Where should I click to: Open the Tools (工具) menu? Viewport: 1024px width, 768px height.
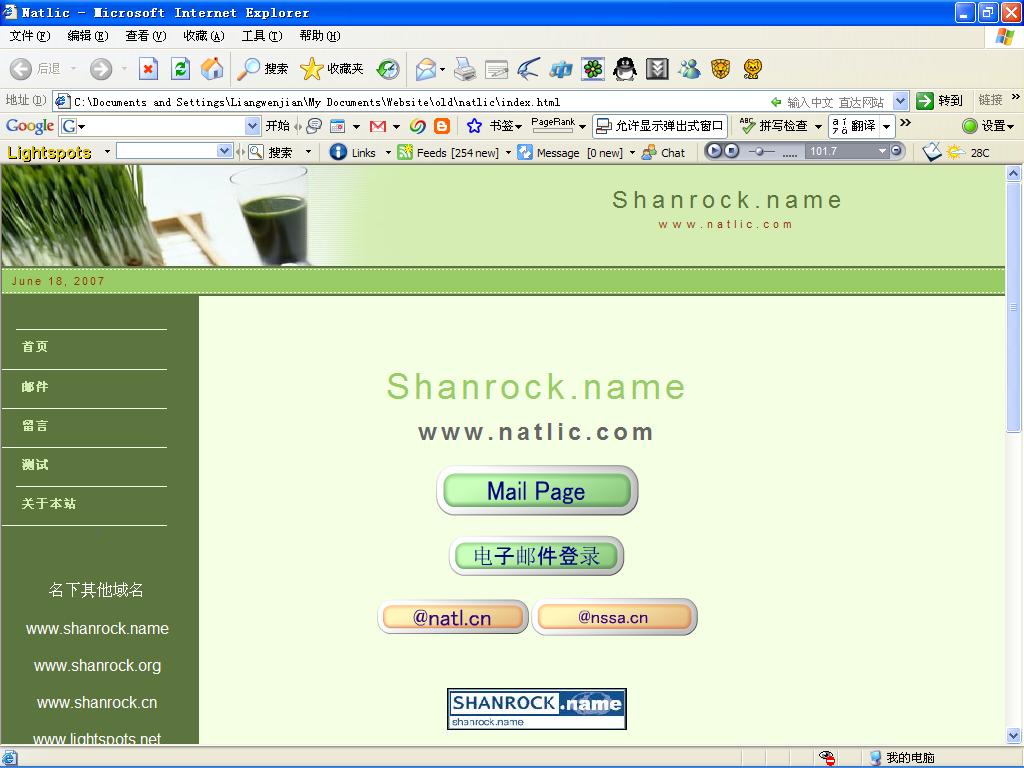point(262,36)
